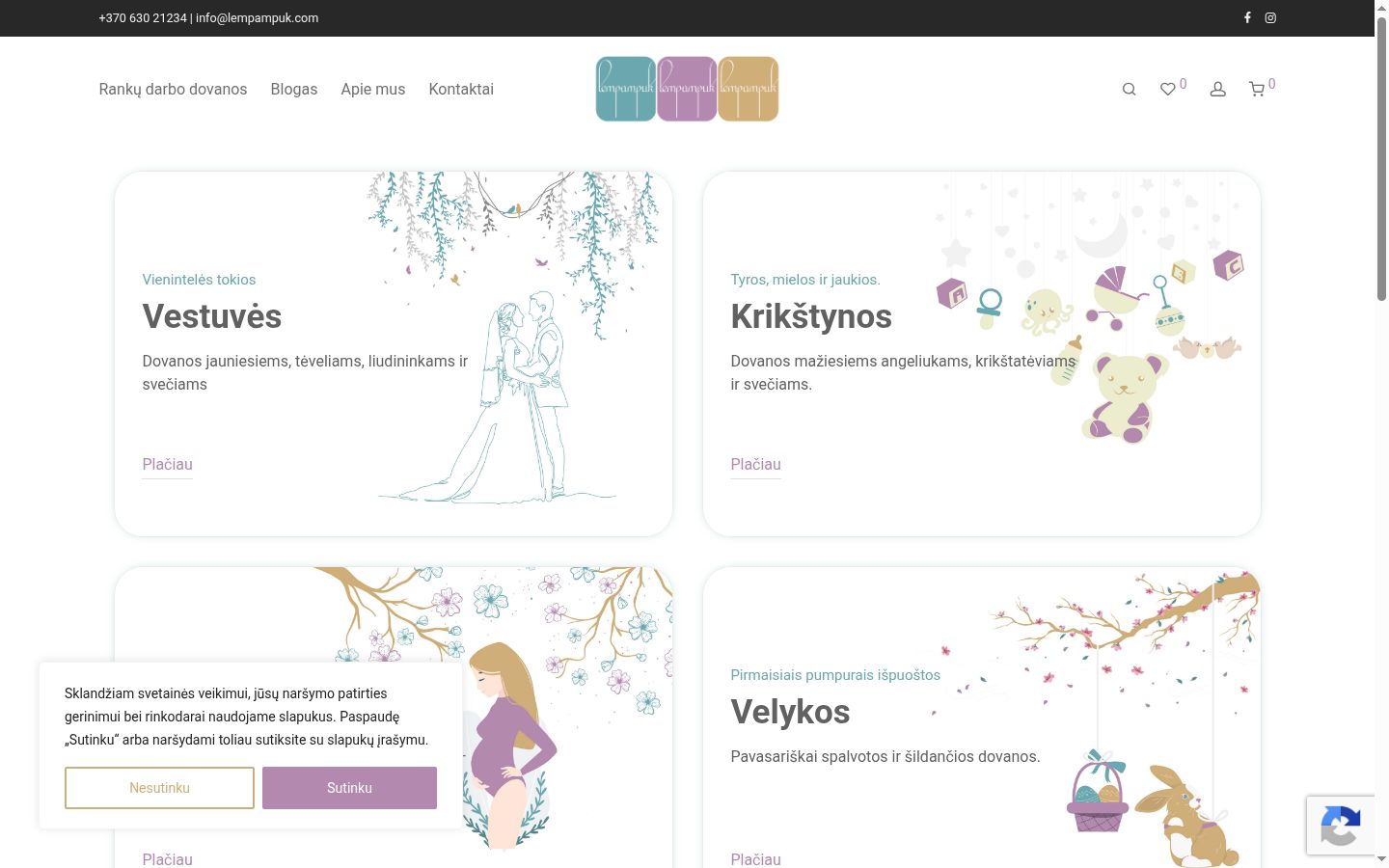This screenshot has width=1389, height=868.
Task: Click the Dovanos jauniesiems description text
Action: [x=305, y=372]
